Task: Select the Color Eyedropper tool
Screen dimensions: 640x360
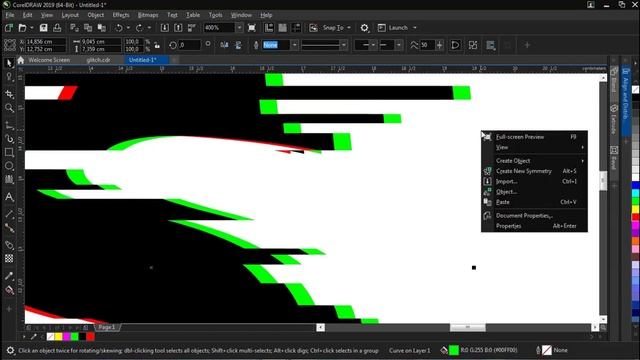Action: (9, 276)
